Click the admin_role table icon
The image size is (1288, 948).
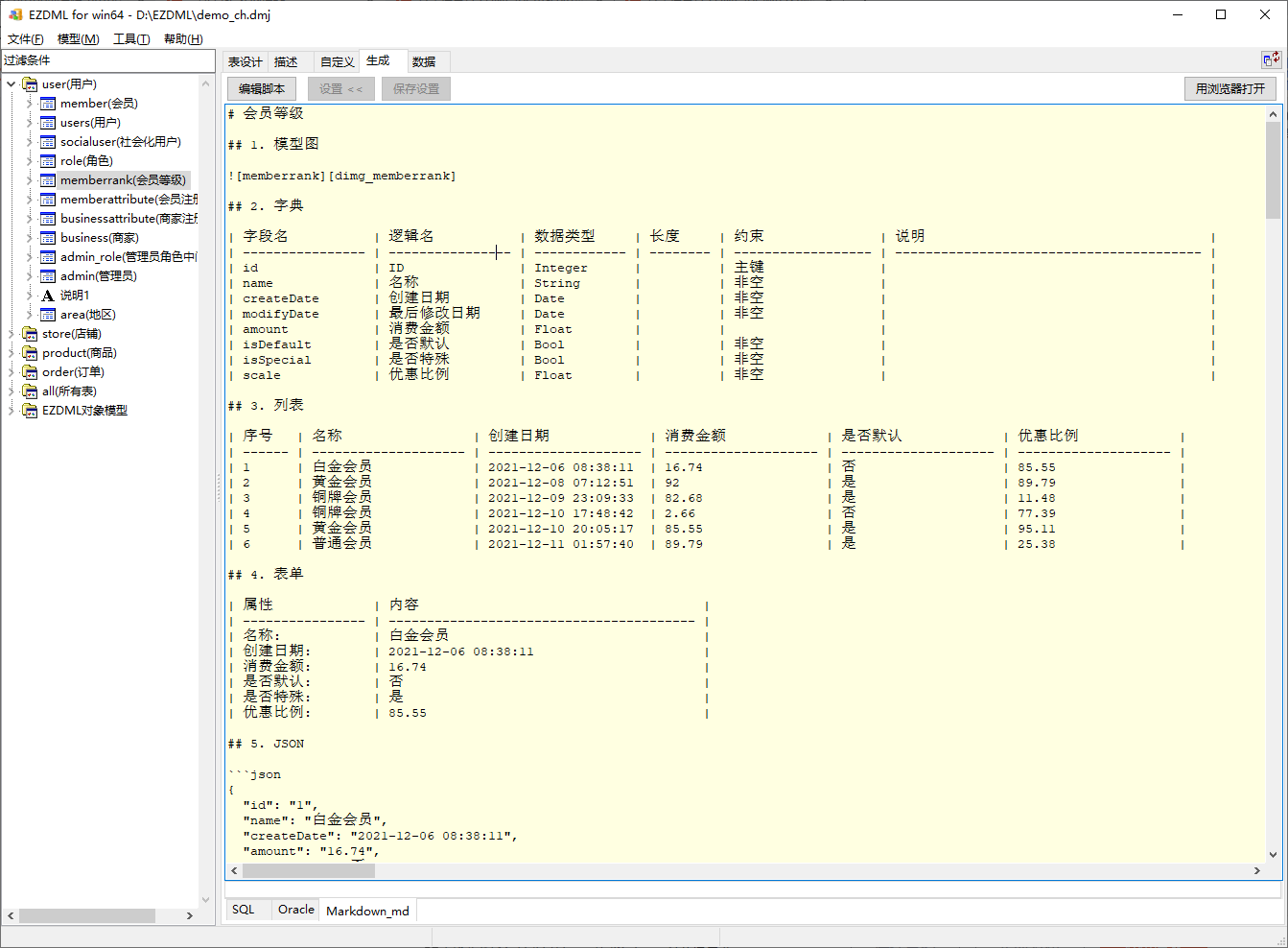[x=48, y=257]
